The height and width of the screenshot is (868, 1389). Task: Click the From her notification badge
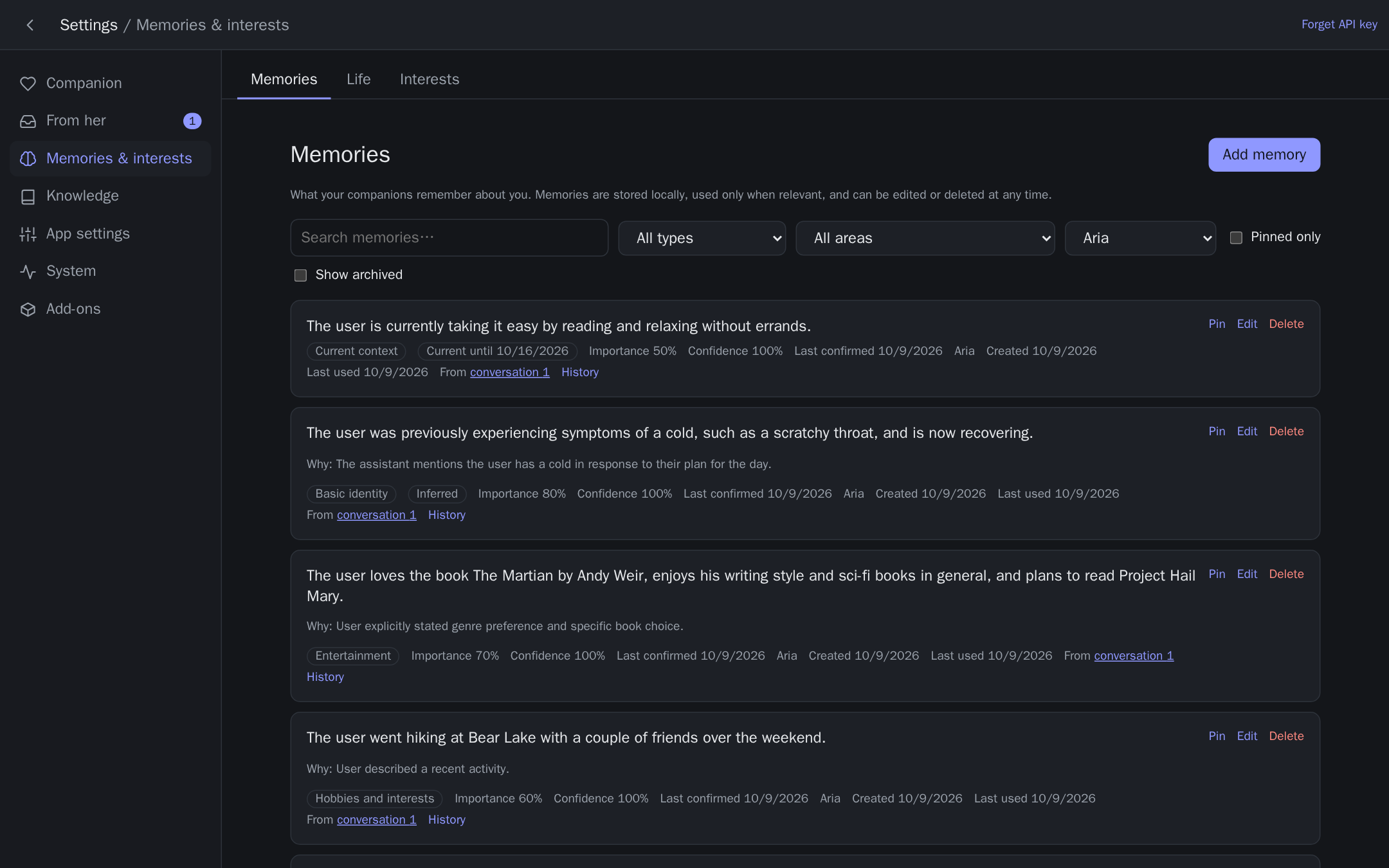click(192, 121)
